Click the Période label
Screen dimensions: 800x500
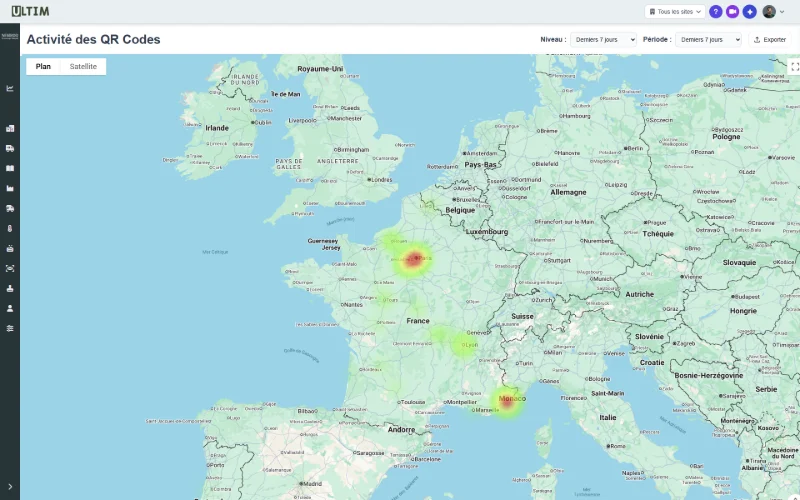tap(657, 40)
